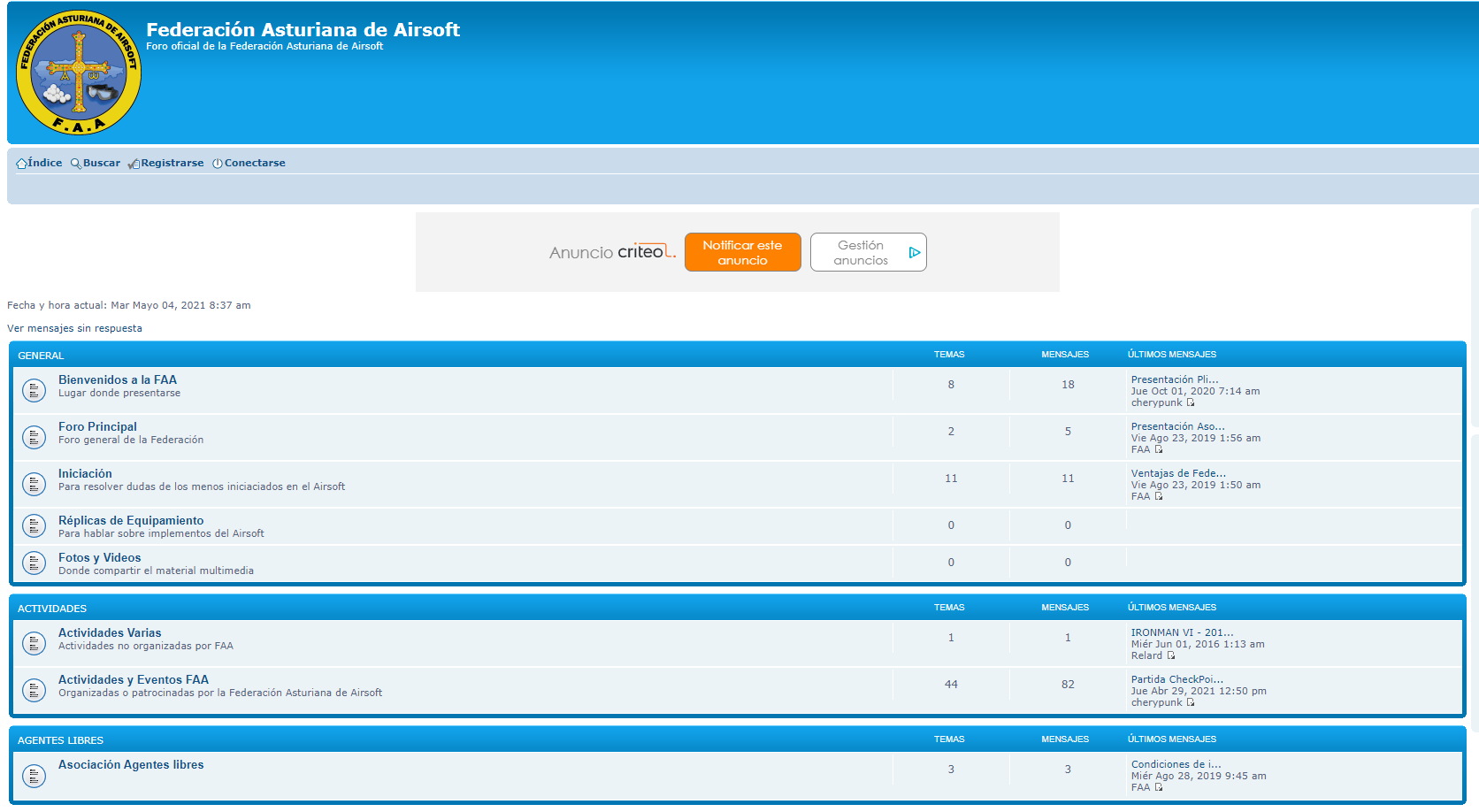Click the forum icon beside Actividades y Eventos FAA
This screenshot has height=812, width=1479.
click(x=34, y=690)
